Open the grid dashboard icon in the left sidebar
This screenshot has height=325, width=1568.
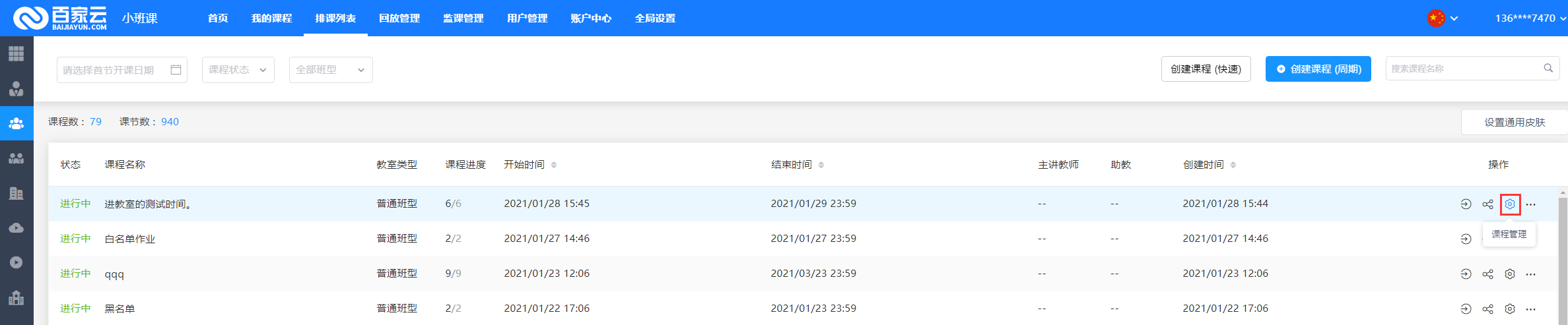click(x=17, y=53)
